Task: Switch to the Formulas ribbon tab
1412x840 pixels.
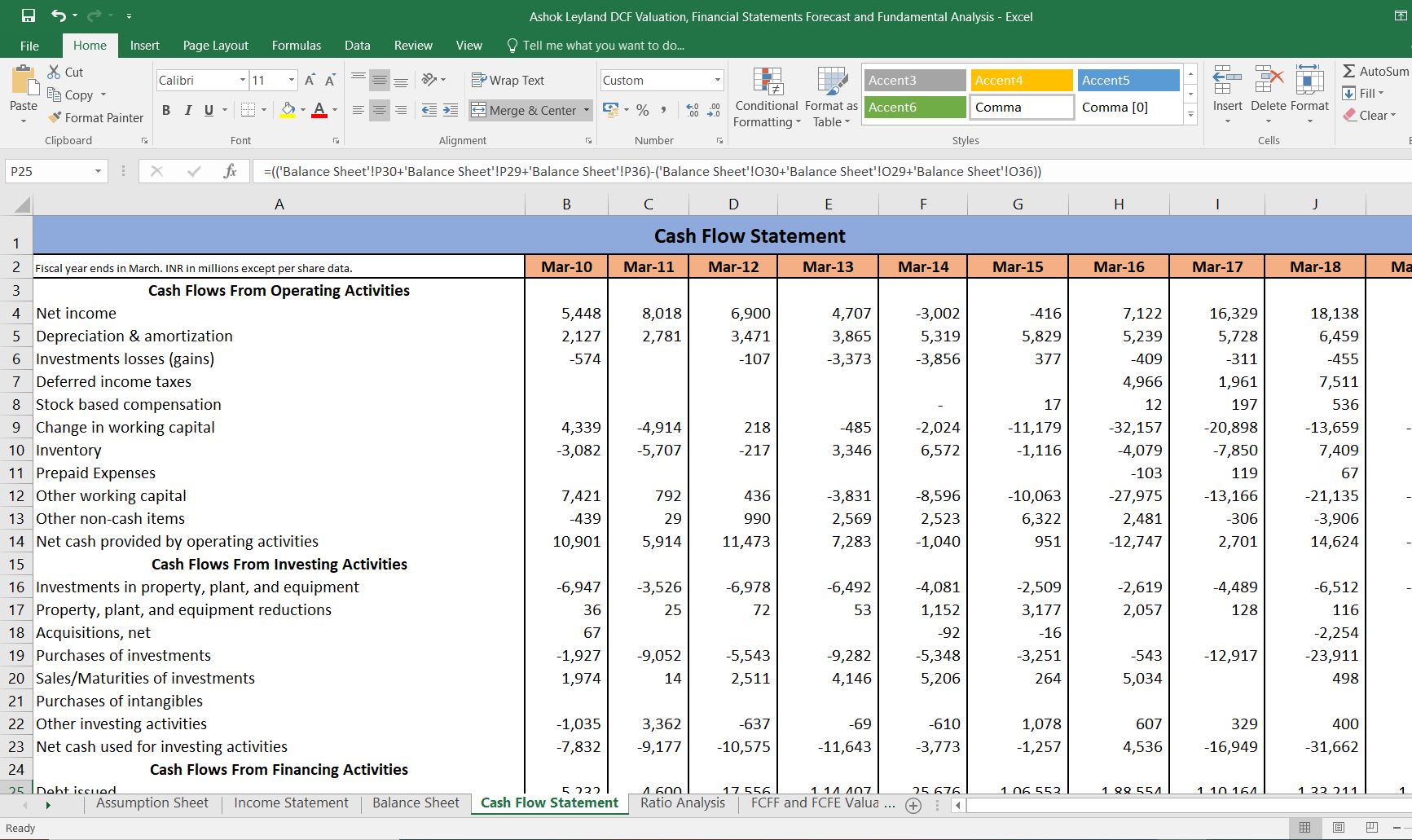Action: [297, 46]
